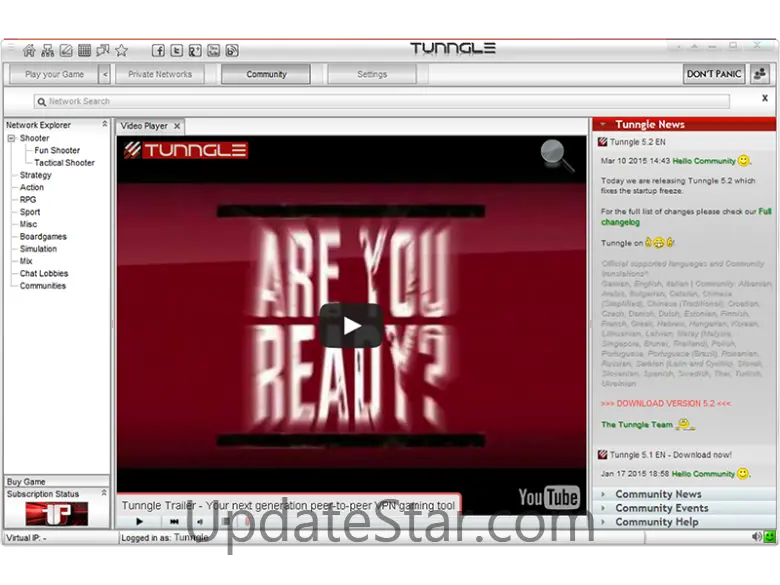This screenshot has height=585, width=780.
Task: Click the Tunngle Trailer video title
Action: click(x=288, y=505)
